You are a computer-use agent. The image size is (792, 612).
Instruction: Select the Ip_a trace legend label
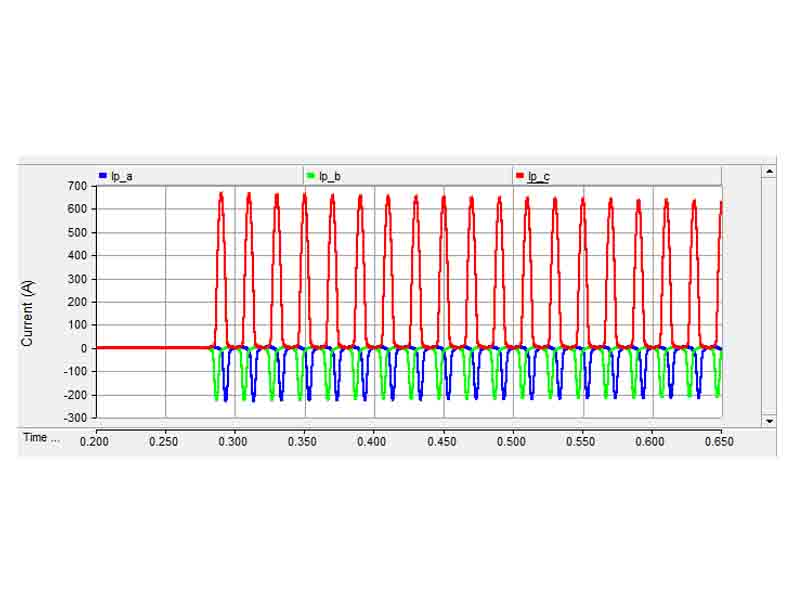click(122, 177)
